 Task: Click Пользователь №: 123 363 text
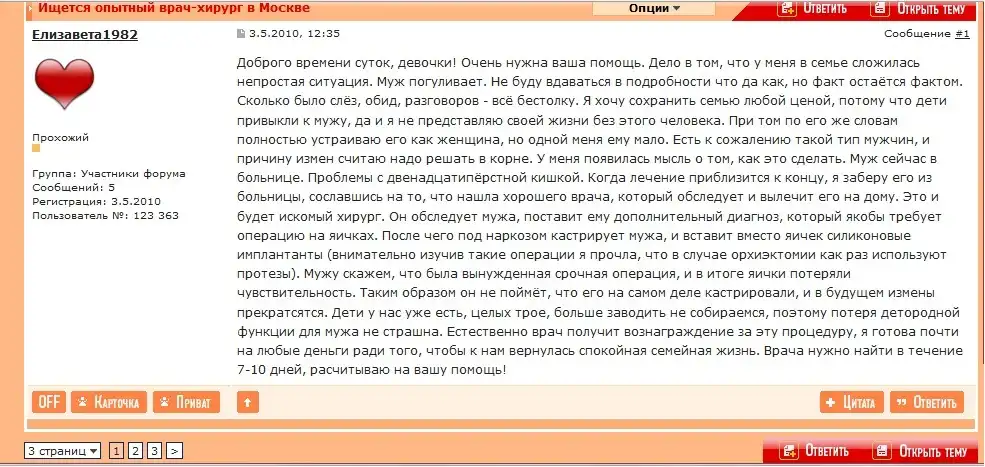105,216
